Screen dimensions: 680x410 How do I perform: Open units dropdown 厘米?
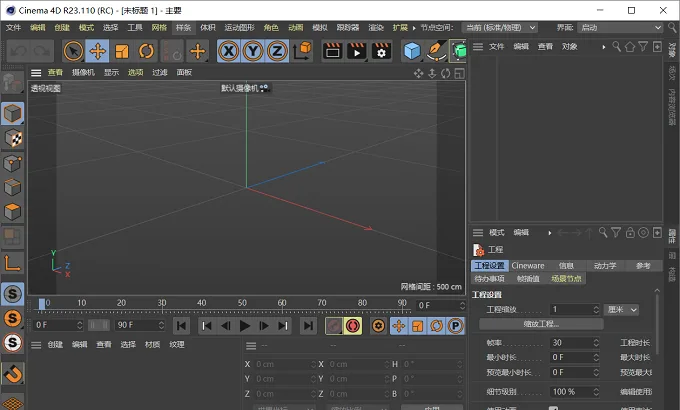click(x=622, y=309)
